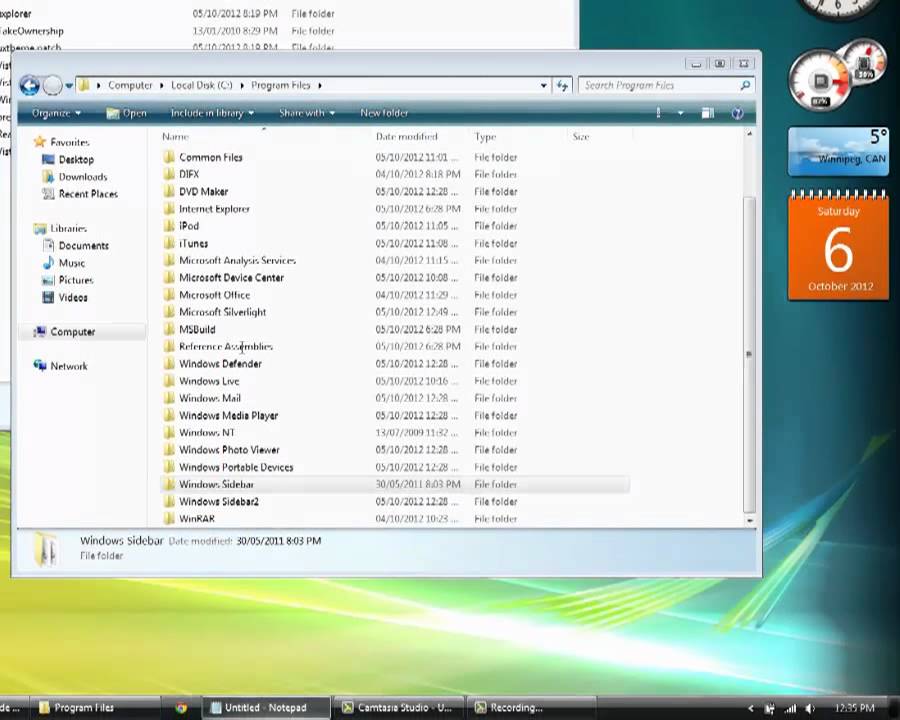Viewport: 900px width, 720px height.
Task: Select the Downloads item in the sidebar
Action: pos(82,176)
